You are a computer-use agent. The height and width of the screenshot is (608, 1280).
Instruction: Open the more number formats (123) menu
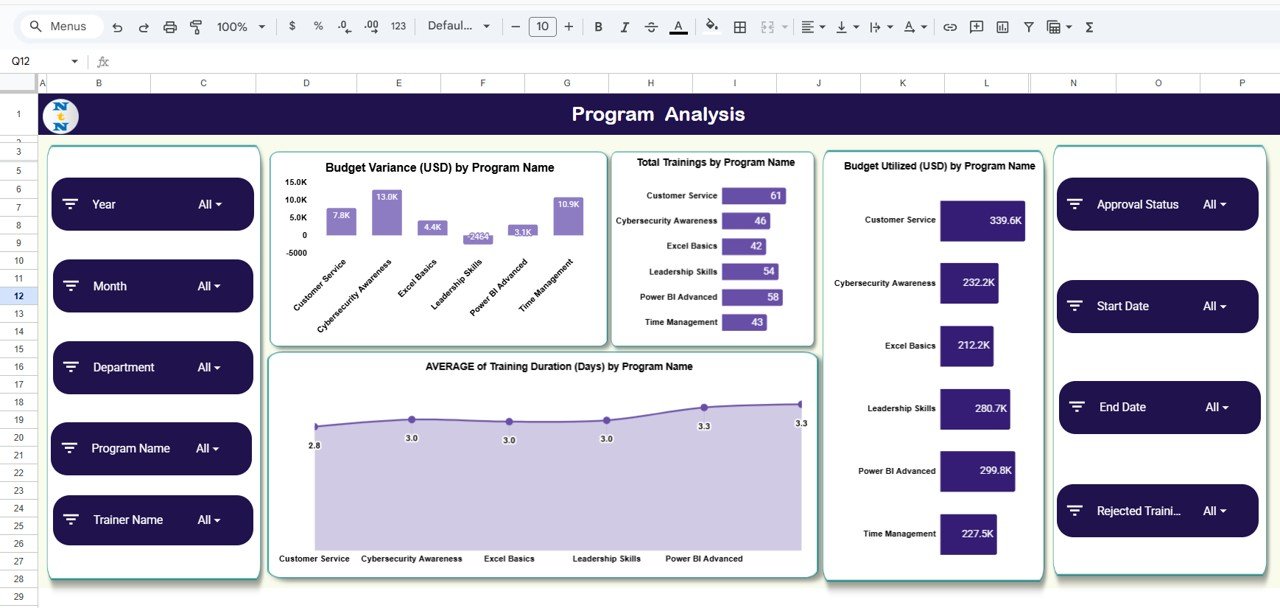(397, 26)
